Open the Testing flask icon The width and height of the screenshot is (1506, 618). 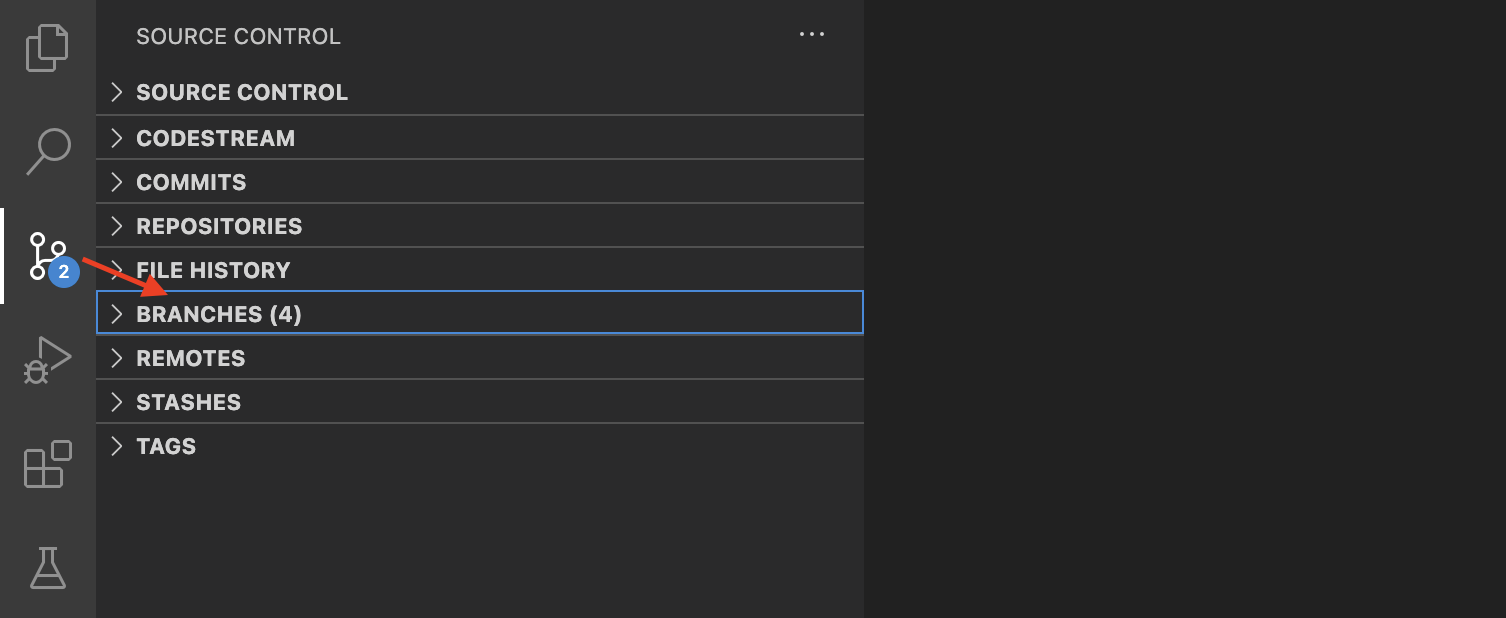tap(46, 568)
